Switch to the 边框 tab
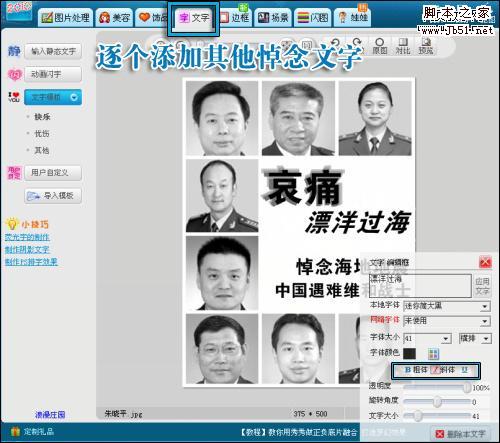The image size is (500, 443). click(236, 17)
